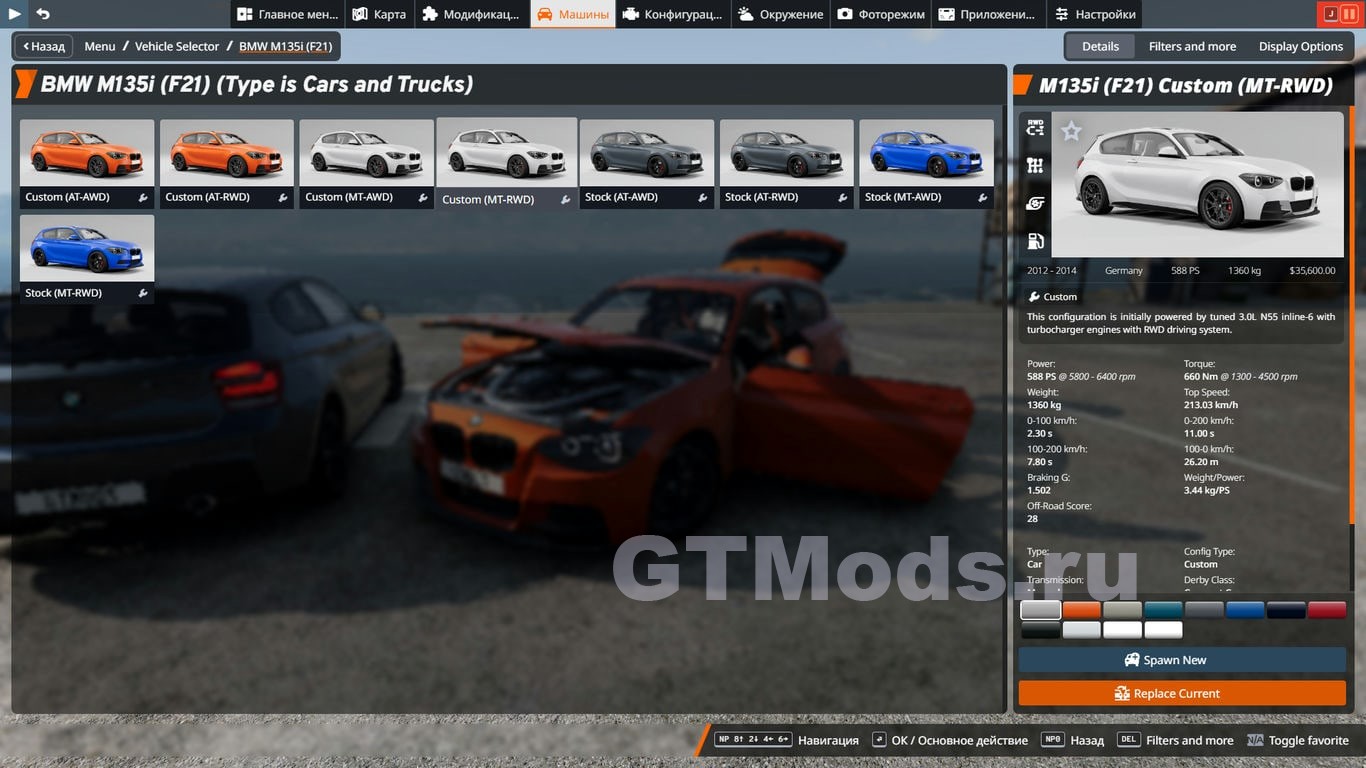Image resolution: width=1366 pixels, height=768 pixels.
Task: Click the RWD drivetrain icon beside preview
Action: click(x=1035, y=128)
